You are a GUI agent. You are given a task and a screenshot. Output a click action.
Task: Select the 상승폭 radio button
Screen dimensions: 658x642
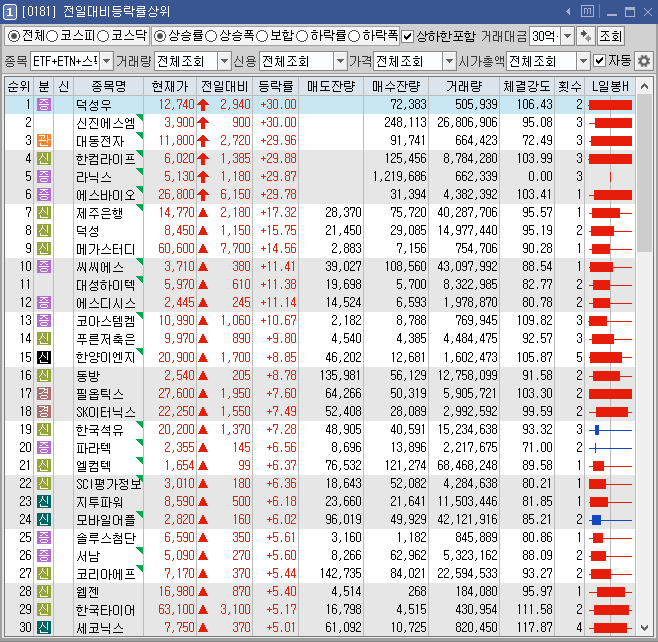click(211, 36)
